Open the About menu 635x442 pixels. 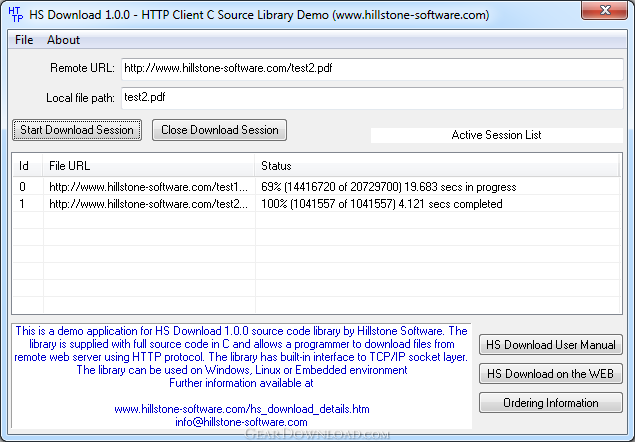(63, 40)
